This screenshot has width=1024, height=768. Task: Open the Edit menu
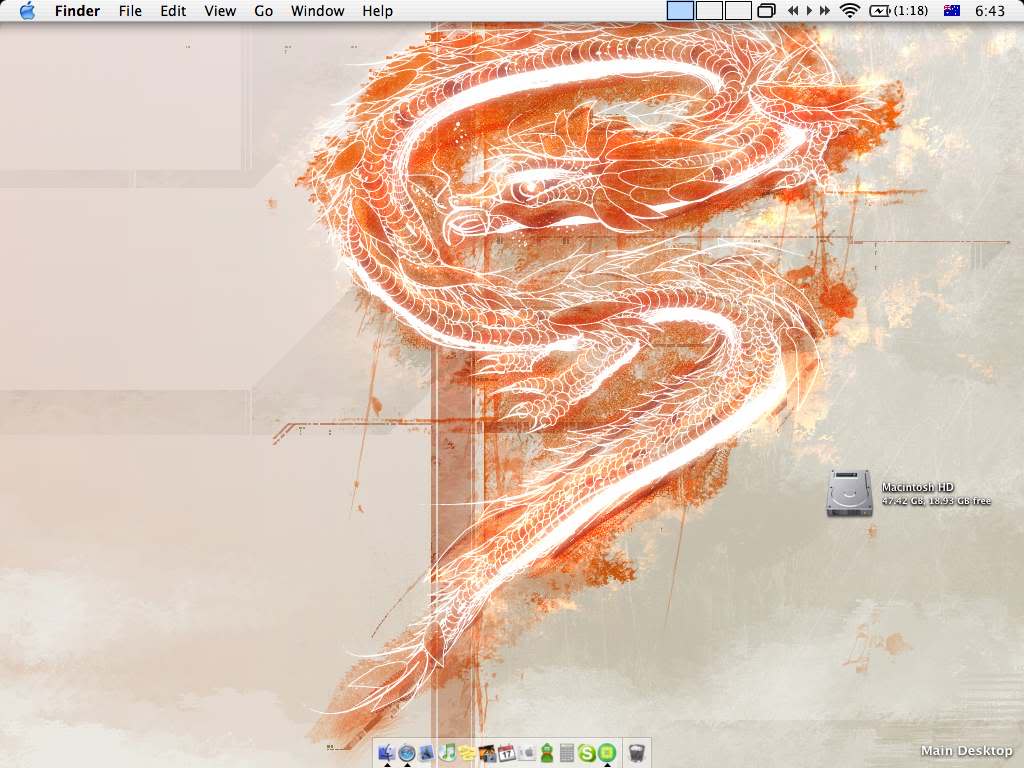[x=173, y=11]
